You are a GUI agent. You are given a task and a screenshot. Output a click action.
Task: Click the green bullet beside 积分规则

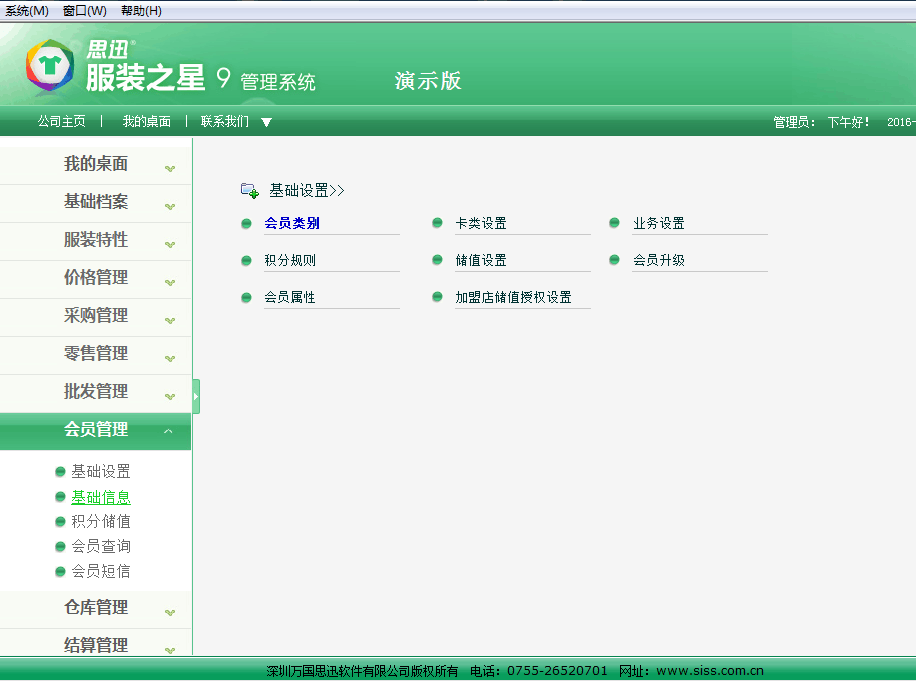coord(246,260)
